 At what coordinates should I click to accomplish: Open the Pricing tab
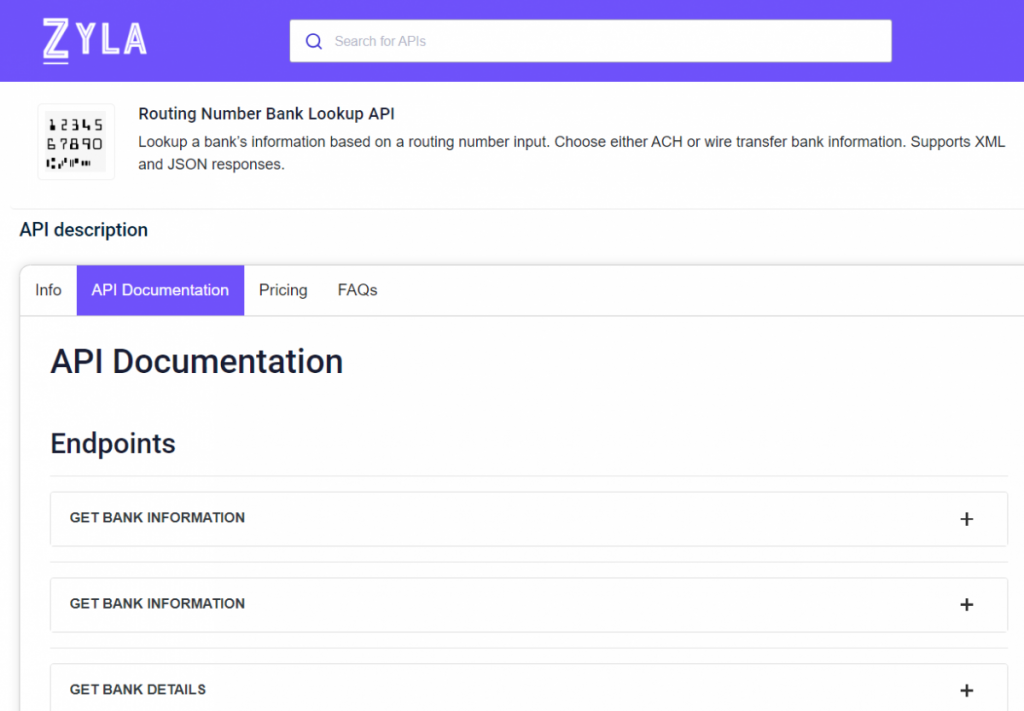tap(283, 290)
